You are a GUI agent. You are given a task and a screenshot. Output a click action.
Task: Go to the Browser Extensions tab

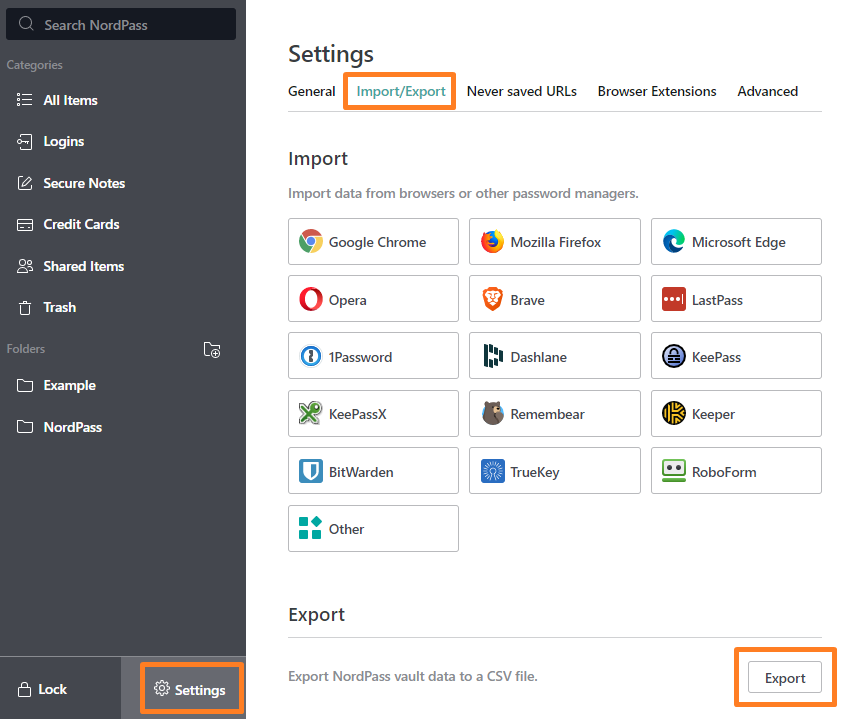[x=656, y=92]
